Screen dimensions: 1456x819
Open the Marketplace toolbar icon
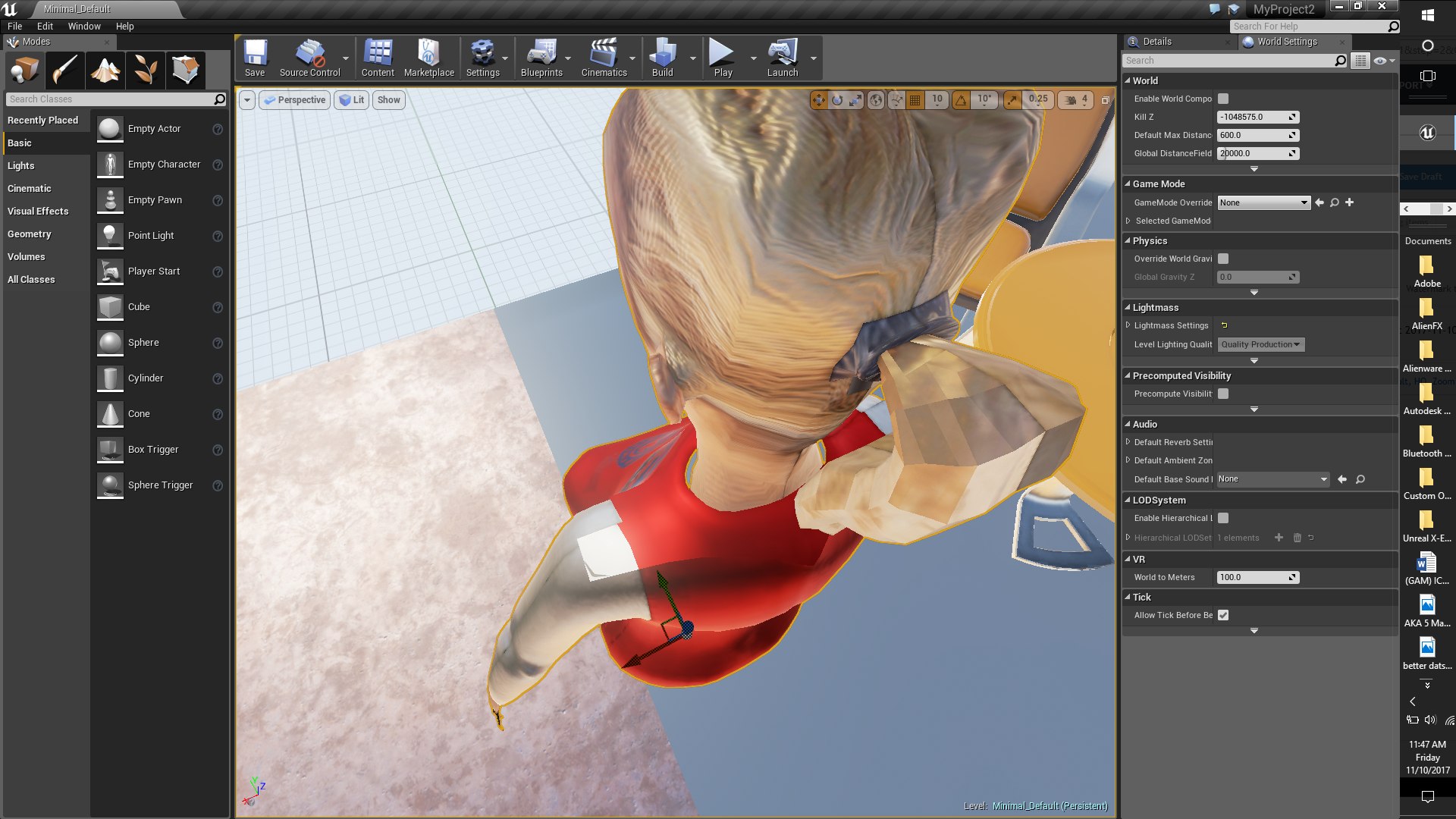tap(429, 58)
